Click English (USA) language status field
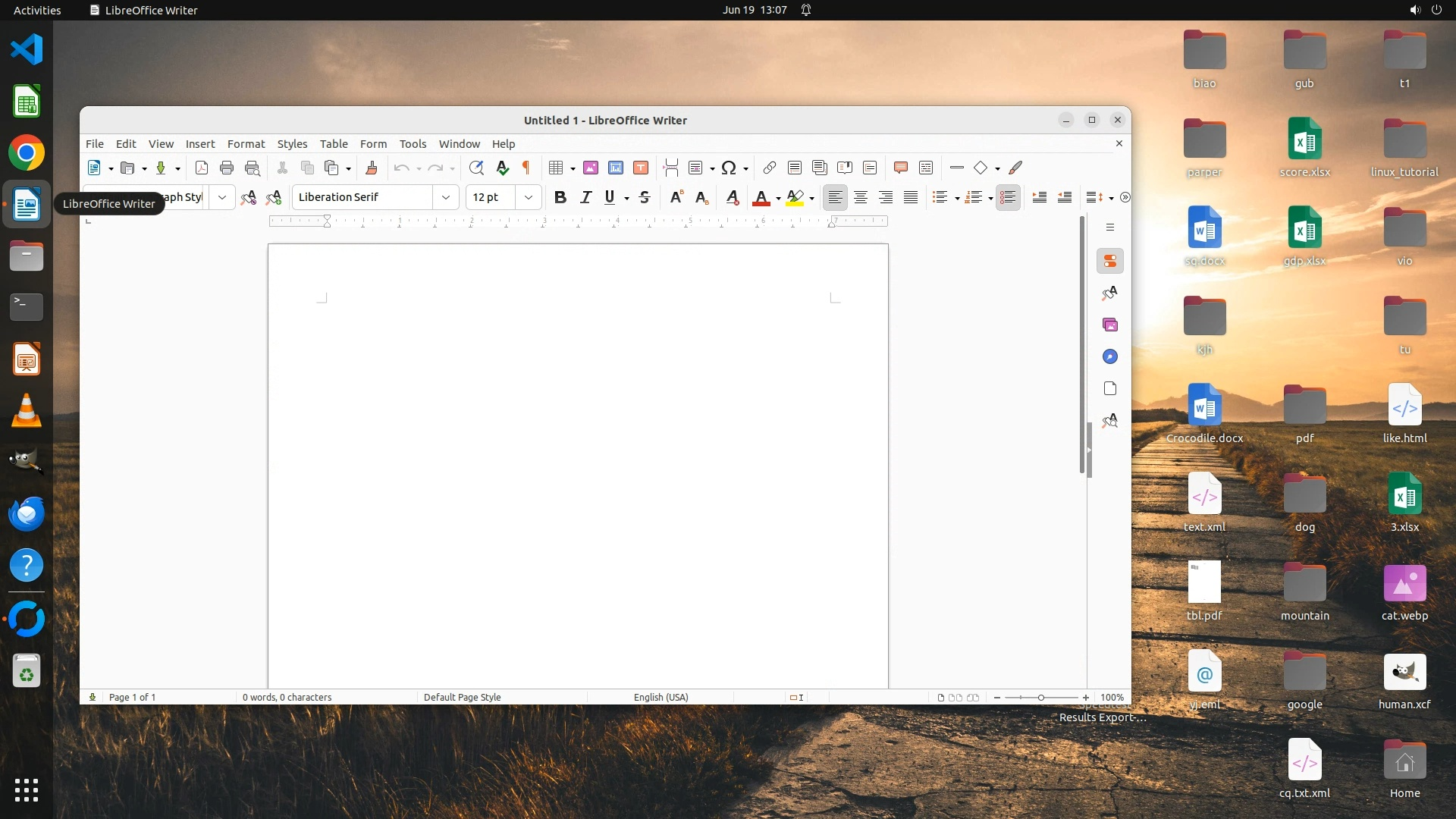1456x819 pixels. [661, 698]
